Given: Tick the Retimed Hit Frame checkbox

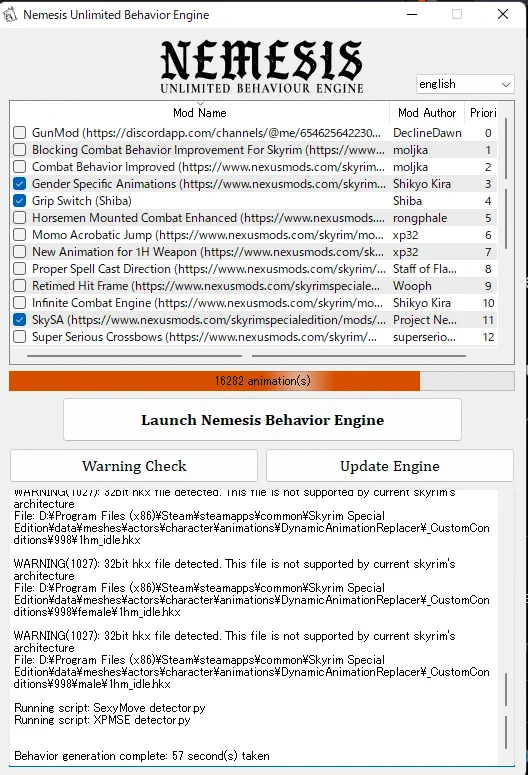Looking at the screenshot, I should click(19, 286).
